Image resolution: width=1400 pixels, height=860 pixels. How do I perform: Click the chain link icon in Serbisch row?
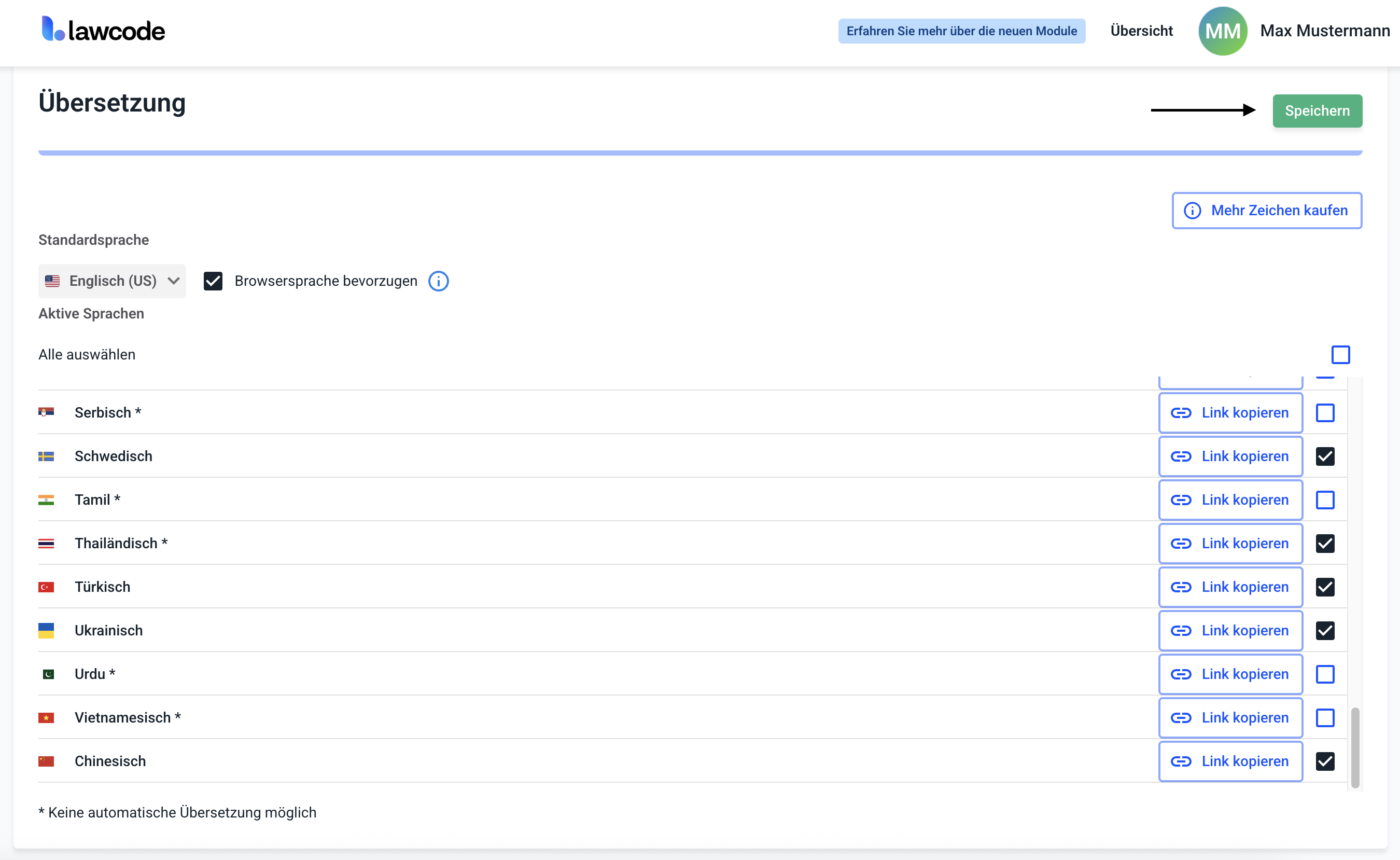[1181, 413]
